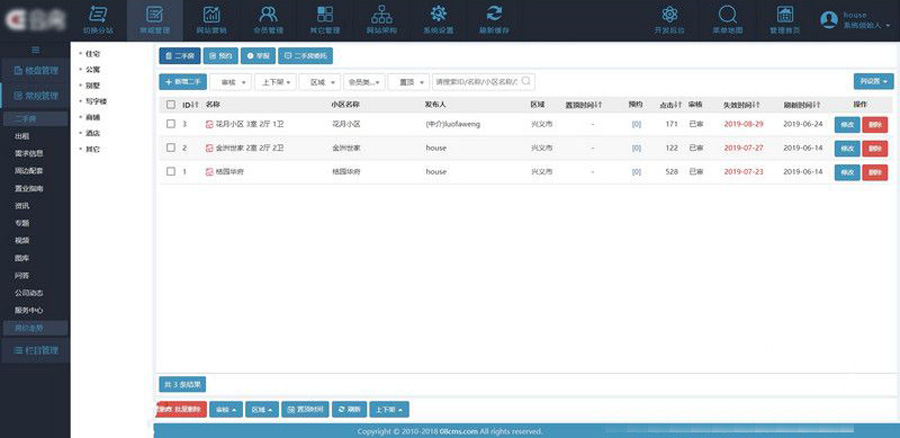900x438 pixels.
Task: Click the 刷新缓存 refresh icon
Action: coord(494,14)
